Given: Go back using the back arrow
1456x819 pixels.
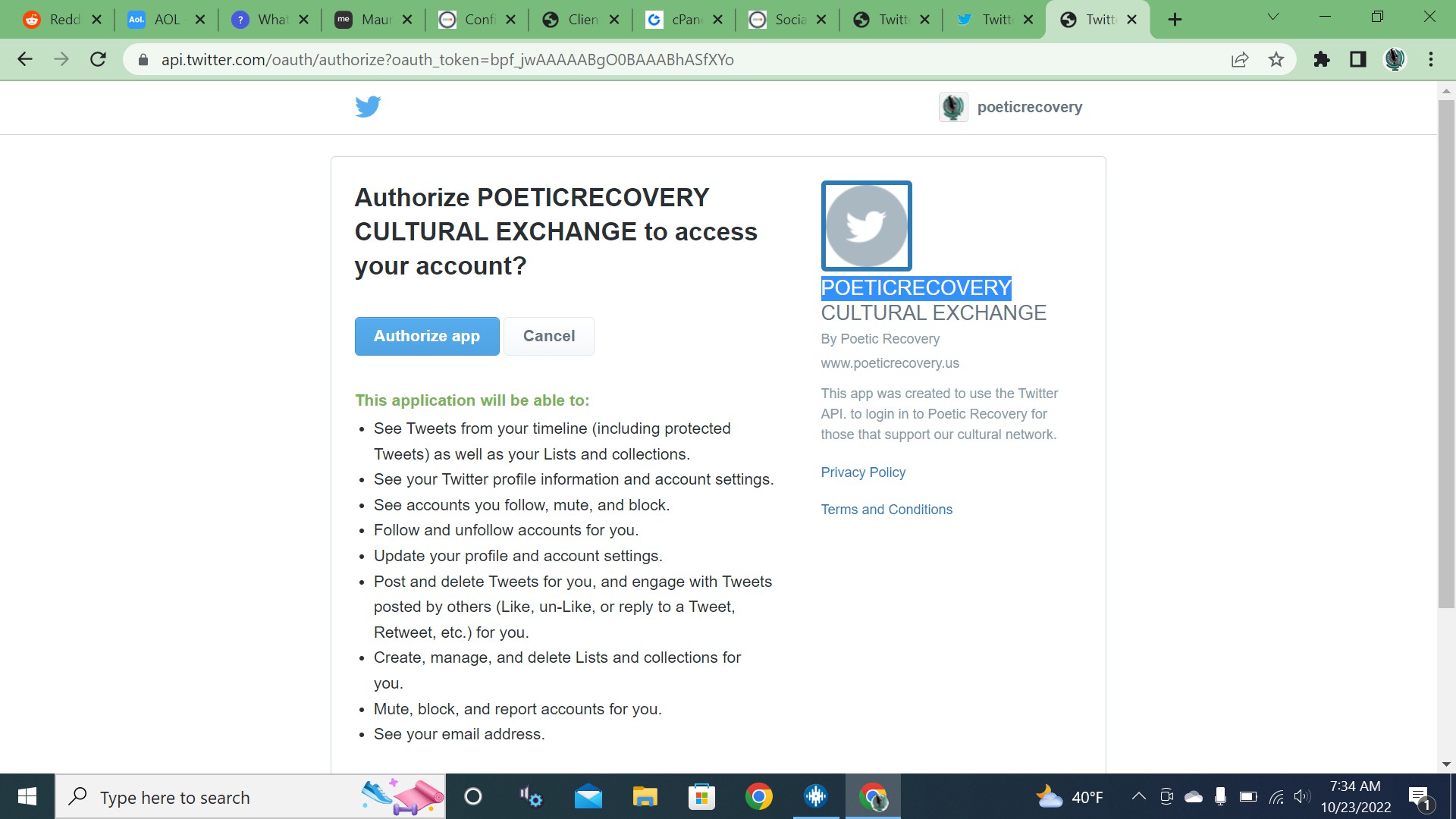Looking at the screenshot, I should click(25, 59).
